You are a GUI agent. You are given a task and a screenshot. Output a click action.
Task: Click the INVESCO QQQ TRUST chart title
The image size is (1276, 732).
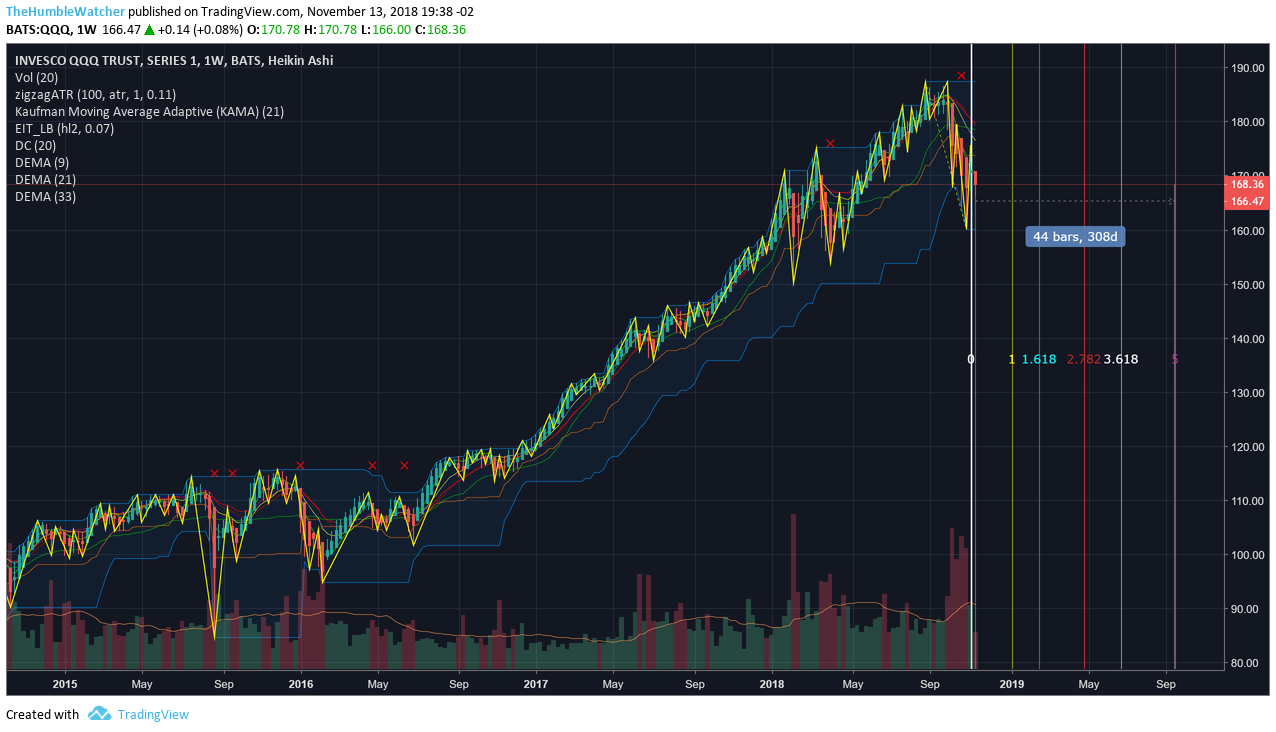(x=174, y=60)
